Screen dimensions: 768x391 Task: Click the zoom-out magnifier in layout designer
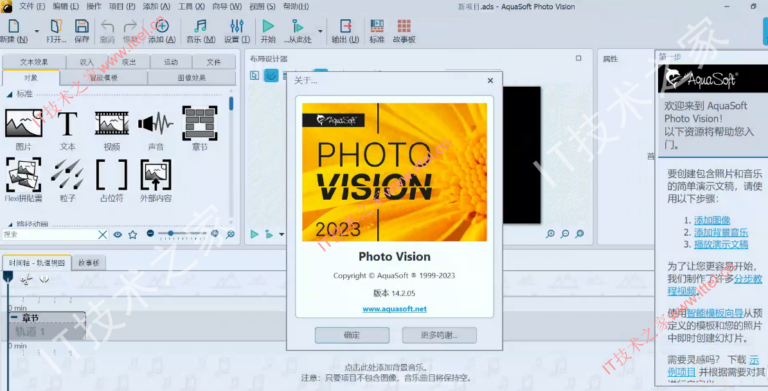tap(565, 234)
